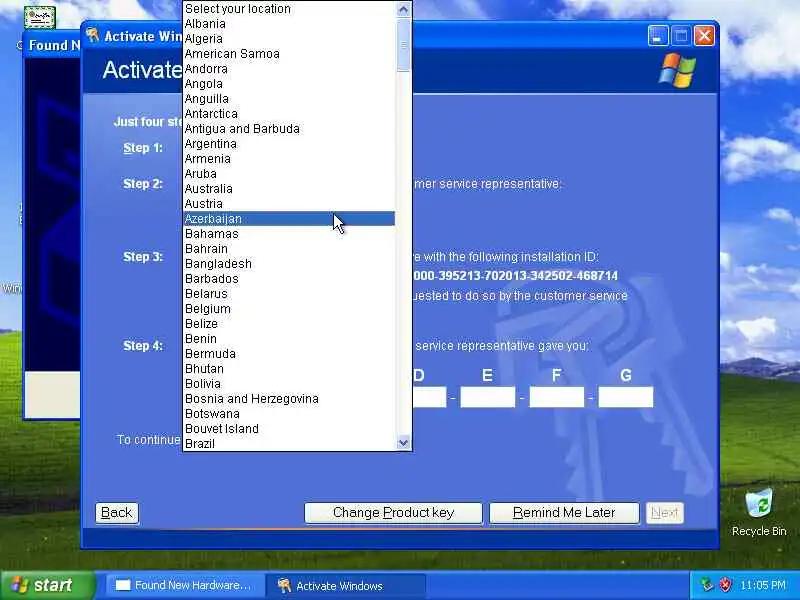Choose the 'Select your location' placeholder entry
This screenshot has width=800, height=600.
pos(289,9)
